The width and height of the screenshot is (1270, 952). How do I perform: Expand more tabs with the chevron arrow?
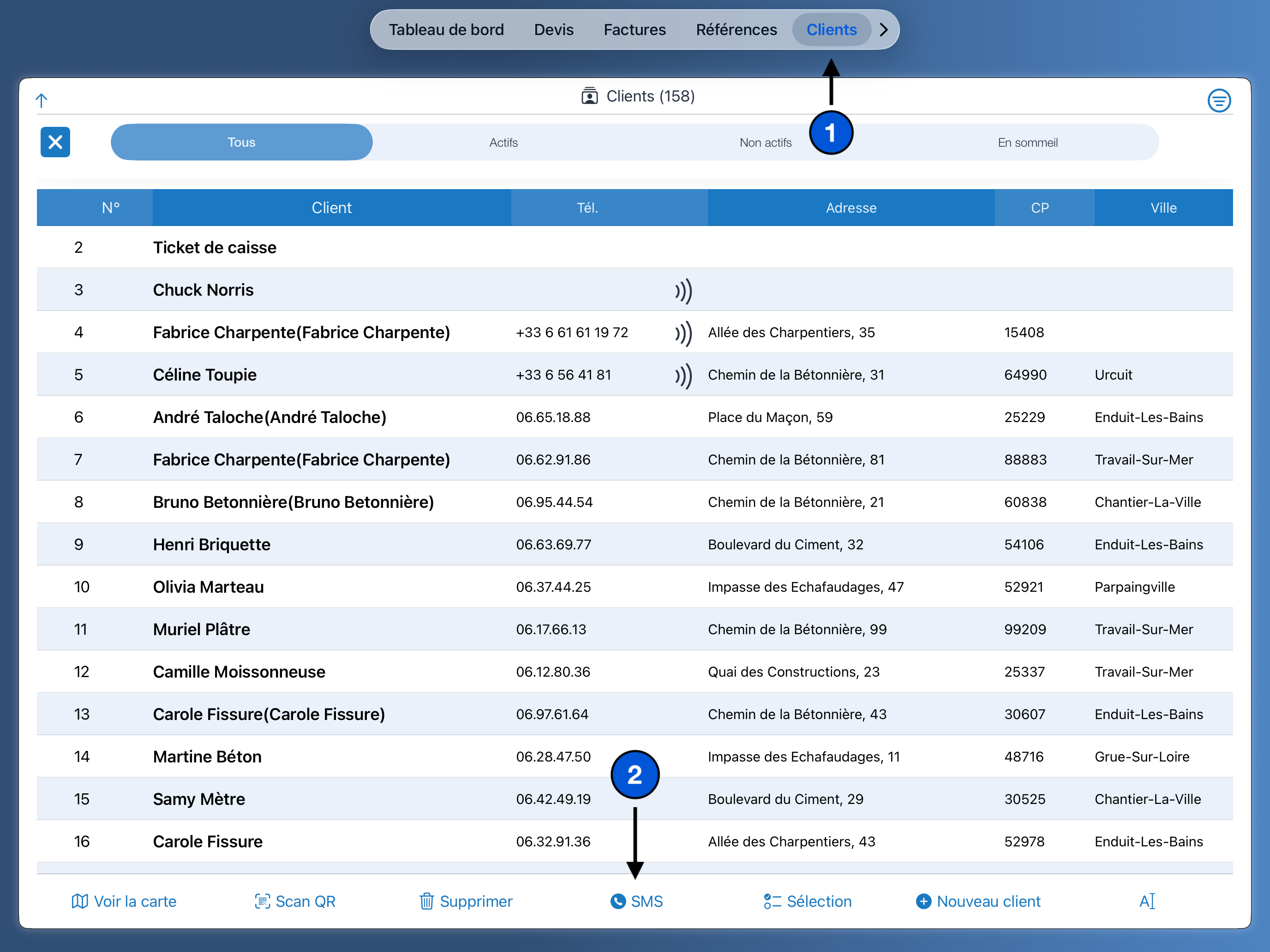(884, 30)
